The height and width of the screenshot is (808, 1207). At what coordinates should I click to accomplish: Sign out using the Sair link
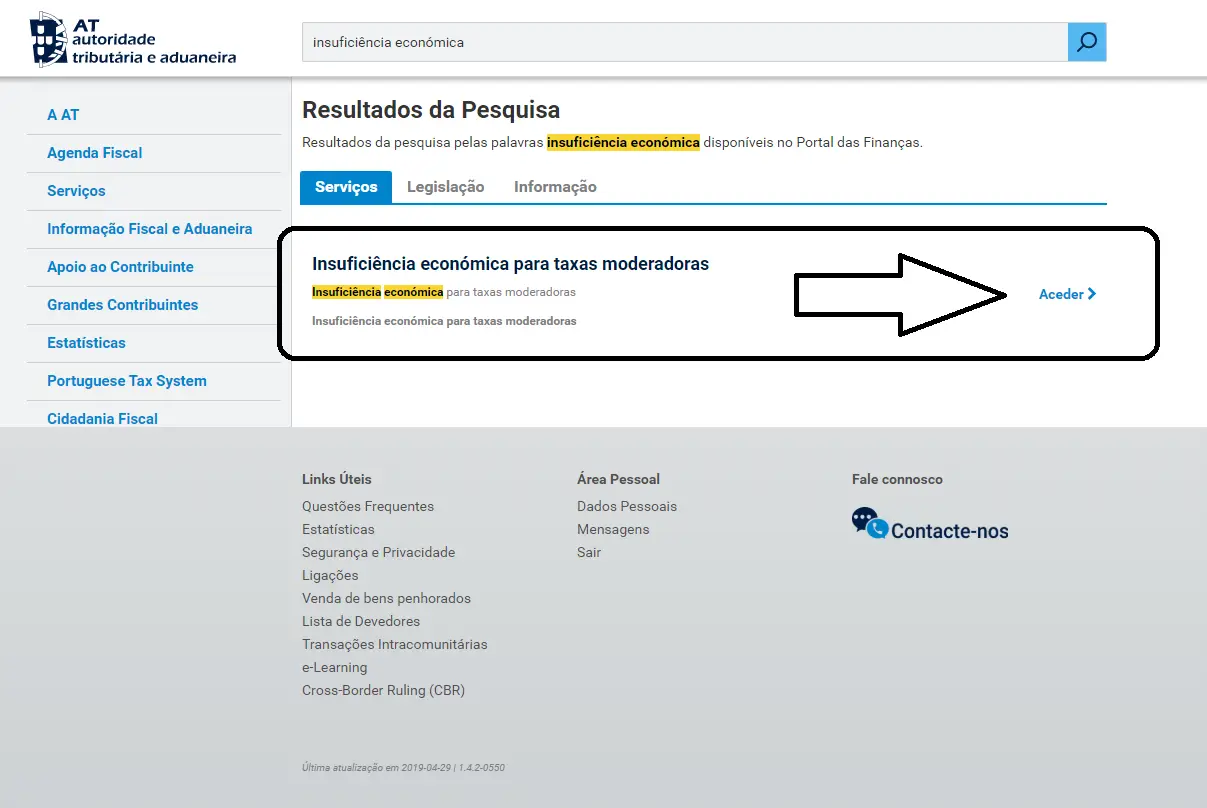(x=589, y=552)
